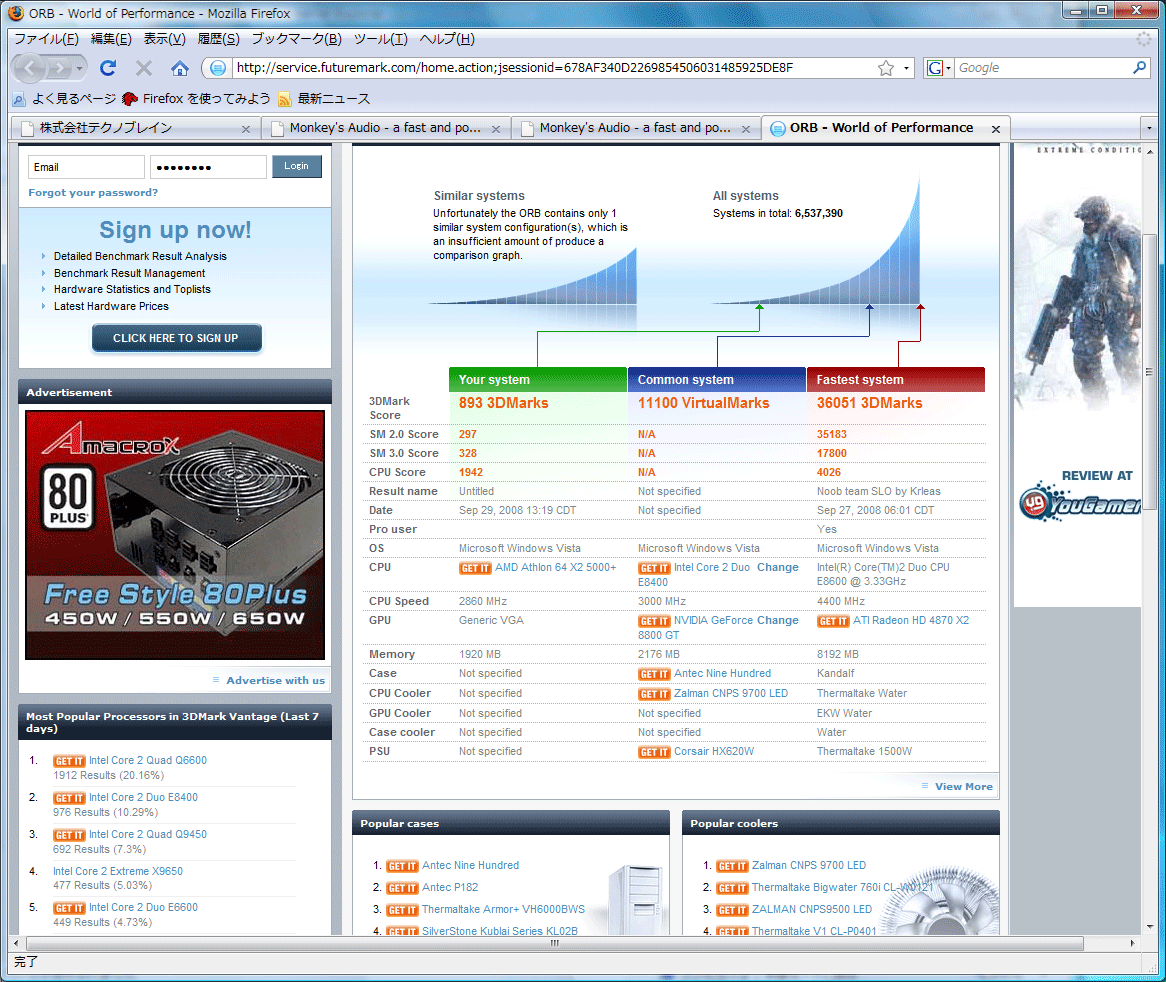Click the Amacrox 80 Plus advertisement banner
The height and width of the screenshot is (982, 1166).
click(x=175, y=535)
